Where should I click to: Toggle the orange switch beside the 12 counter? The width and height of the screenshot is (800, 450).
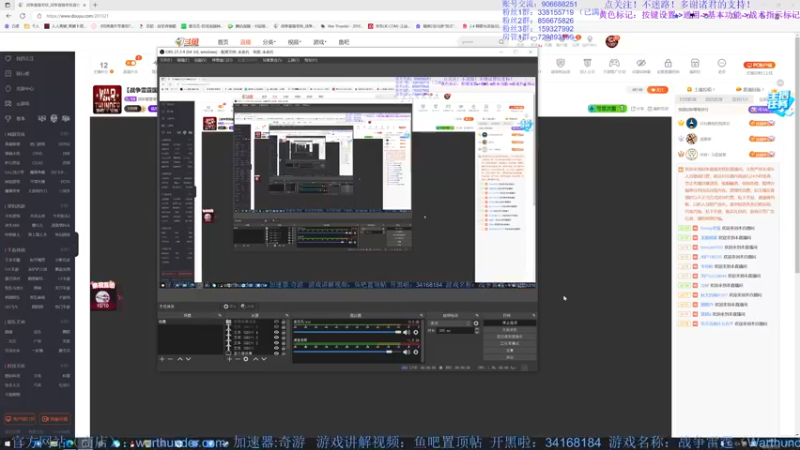[x=131, y=63]
